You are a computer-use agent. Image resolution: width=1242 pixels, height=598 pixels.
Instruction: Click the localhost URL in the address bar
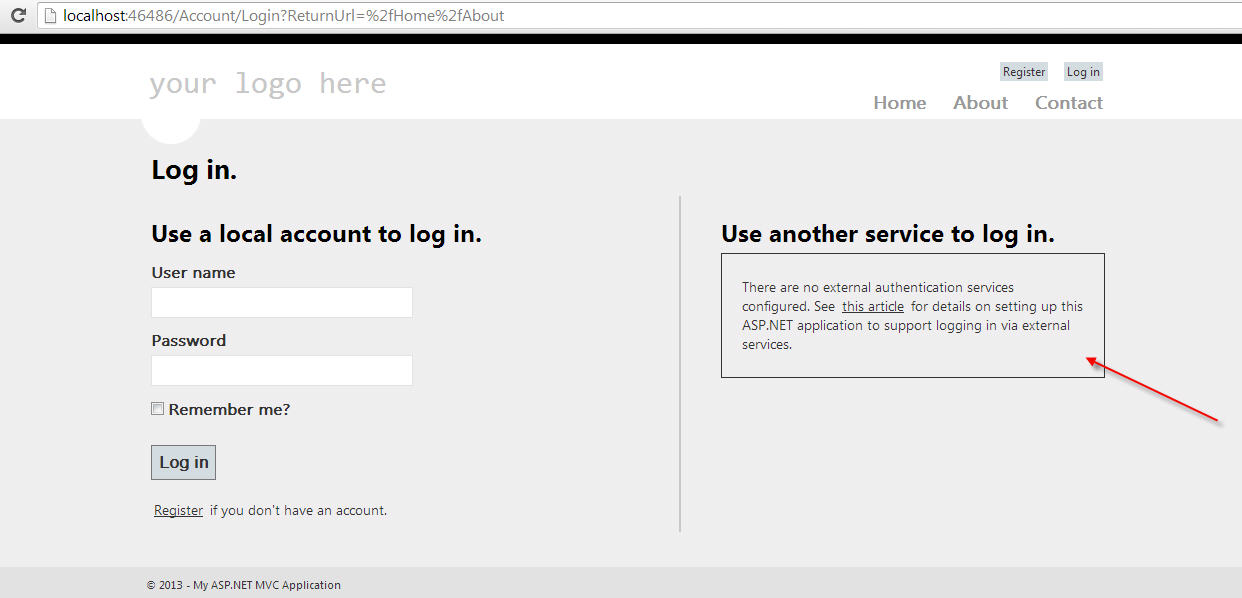283,16
